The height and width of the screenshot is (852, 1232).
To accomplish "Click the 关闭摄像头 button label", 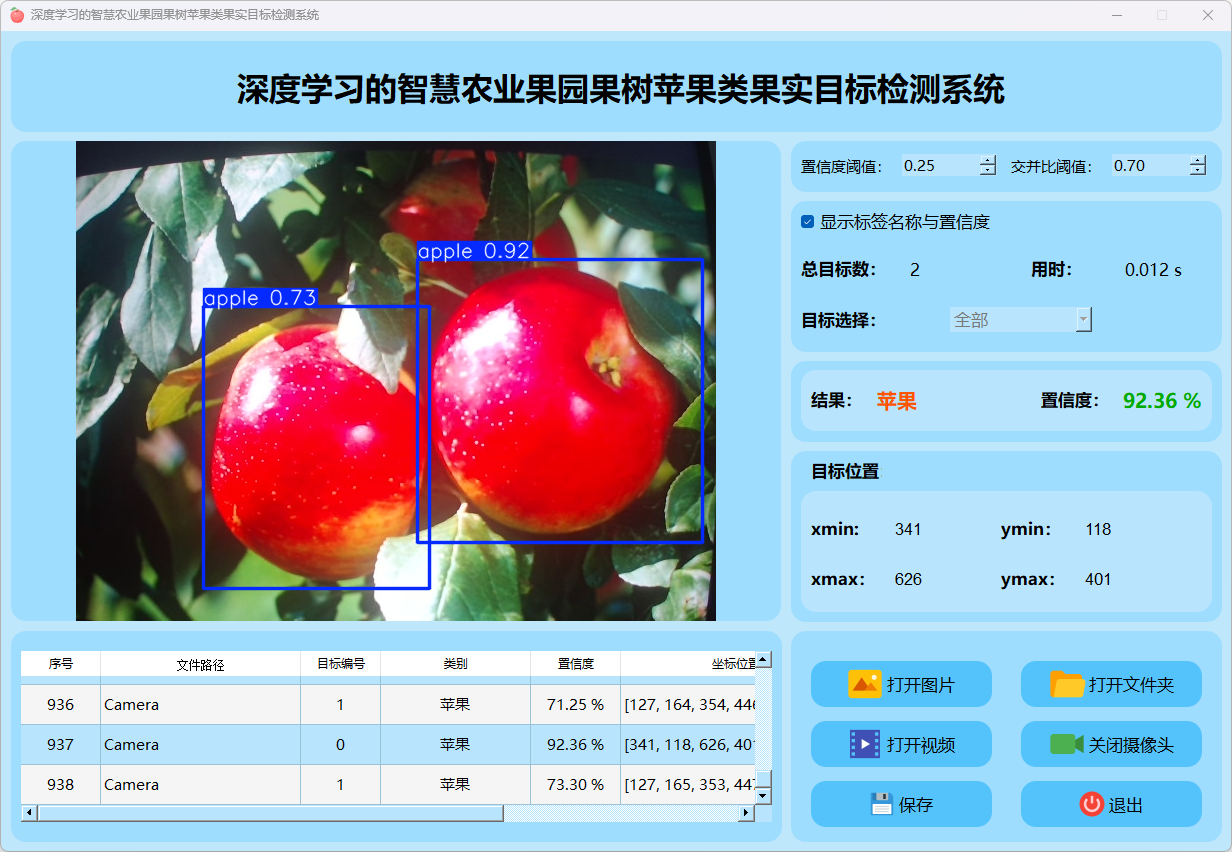I will 1131,745.
